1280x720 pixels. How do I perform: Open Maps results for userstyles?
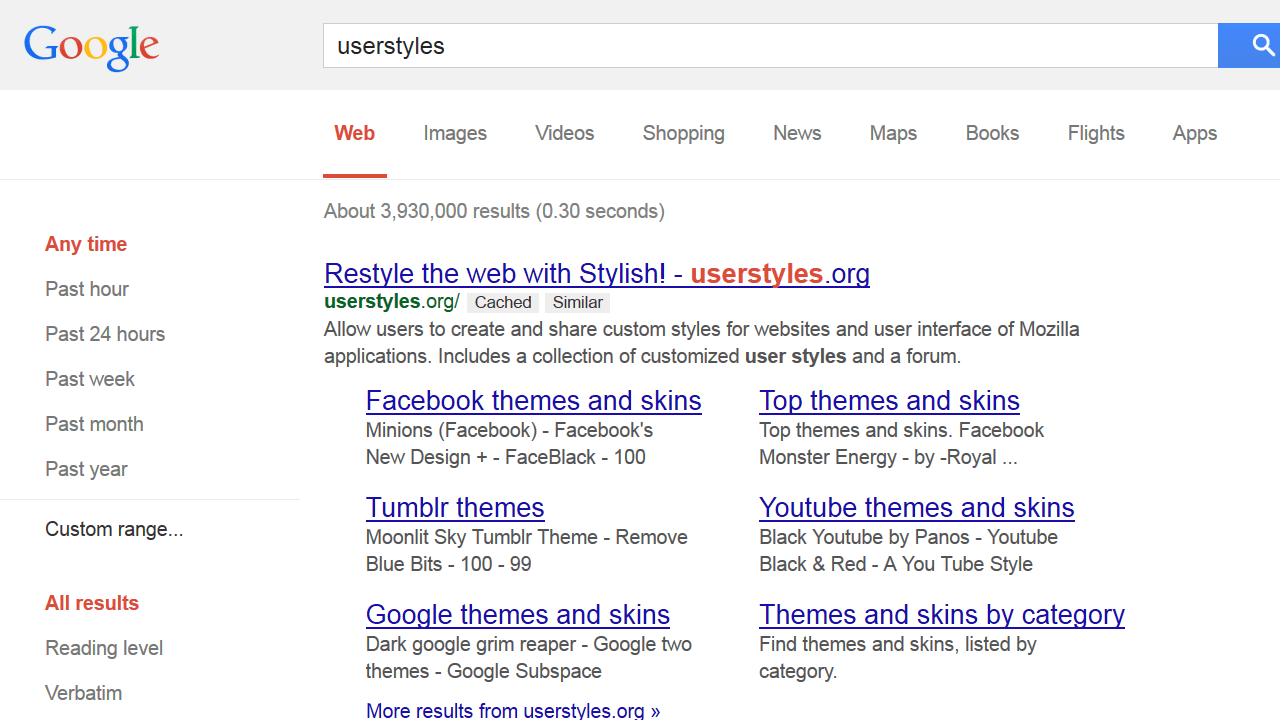pyautogui.click(x=892, y=133)
